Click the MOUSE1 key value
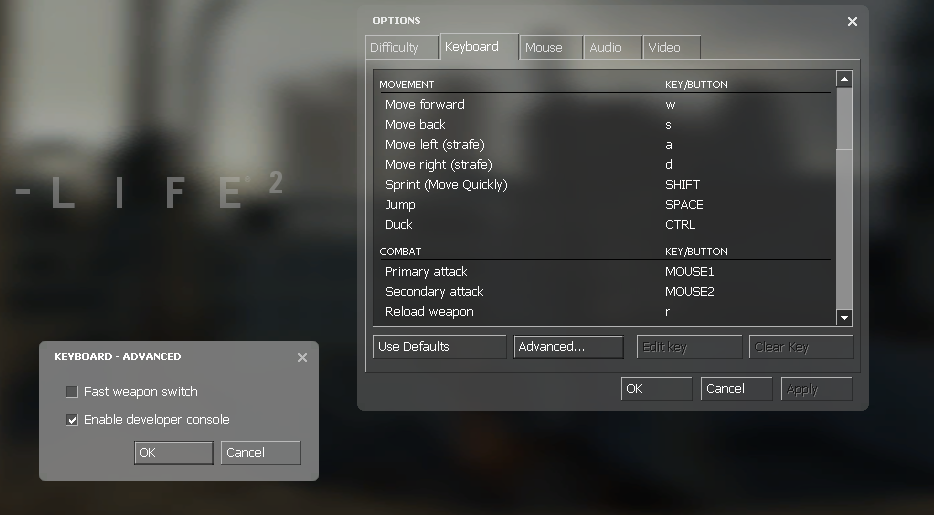This screenshot has width=934, height=515. [x=690, y=272]
